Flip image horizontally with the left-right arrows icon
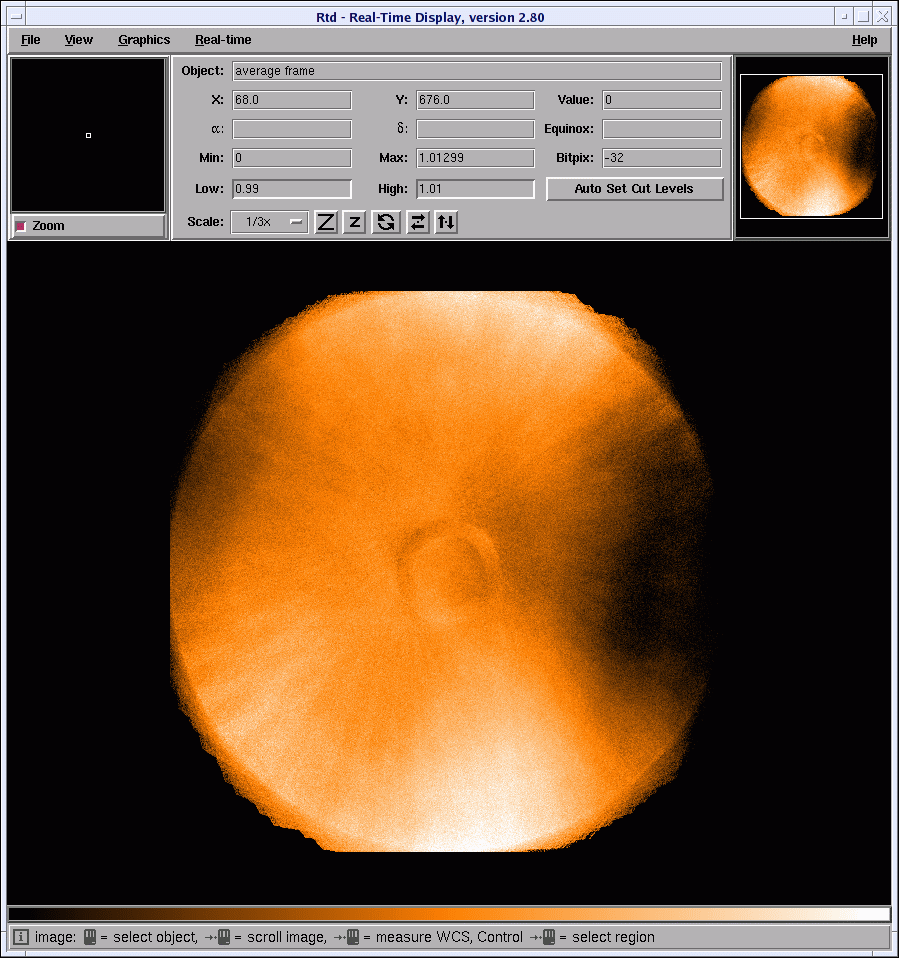Image resolution: width=899 pixels, height=958 pixels. (x=418, y=222)
